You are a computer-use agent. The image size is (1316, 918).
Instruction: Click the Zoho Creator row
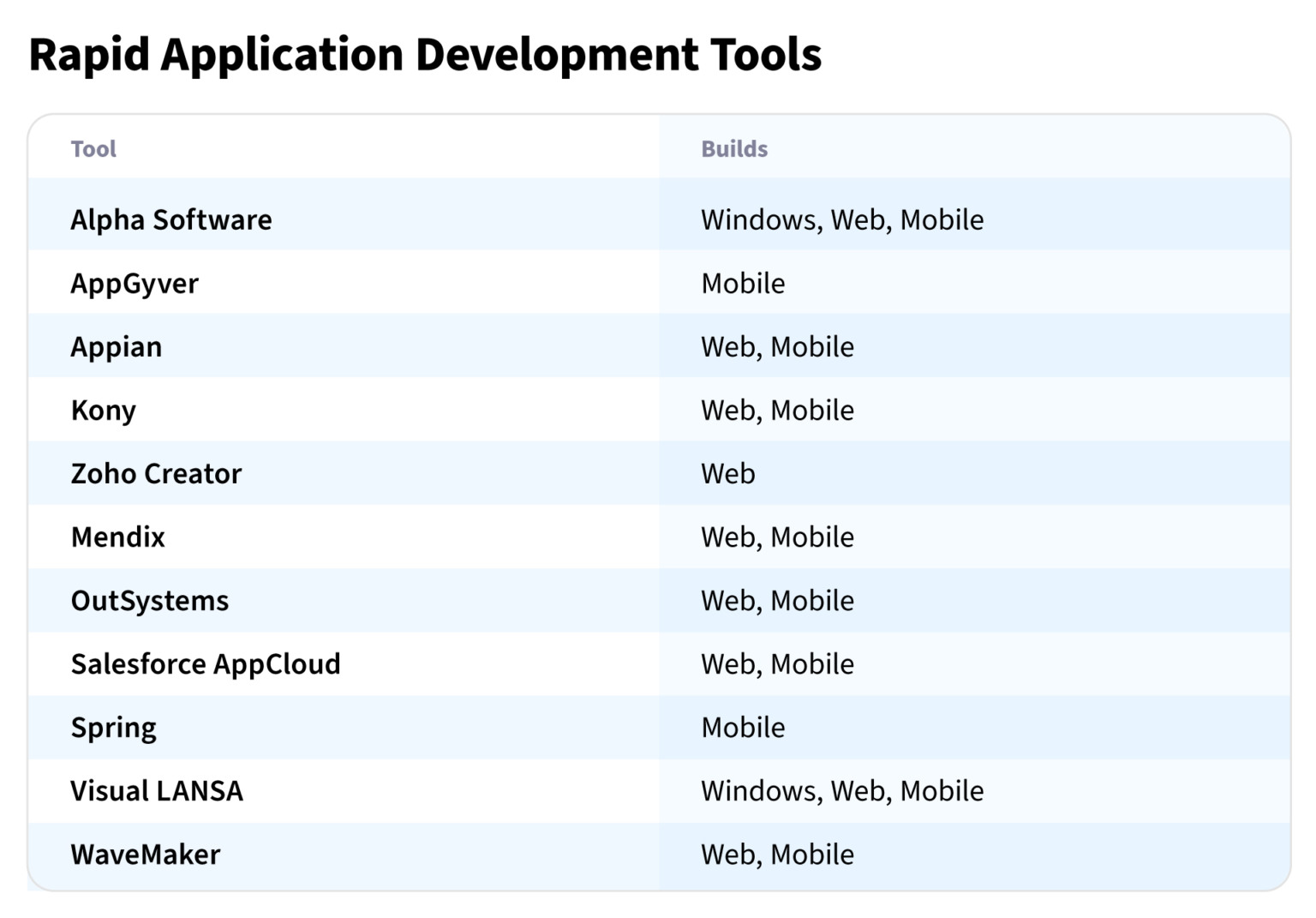[156, 473]
